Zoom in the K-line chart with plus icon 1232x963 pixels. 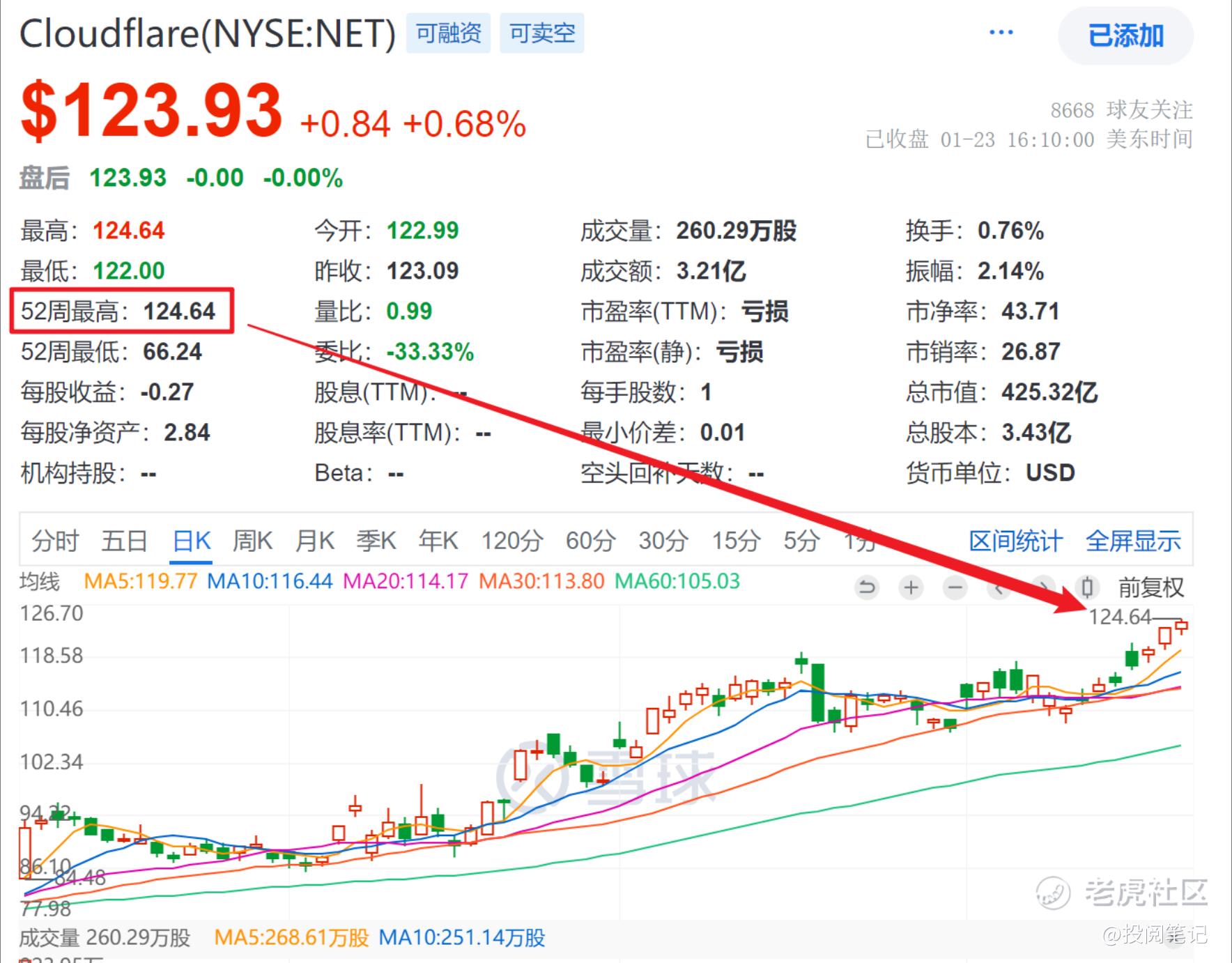tap(911, 588)
